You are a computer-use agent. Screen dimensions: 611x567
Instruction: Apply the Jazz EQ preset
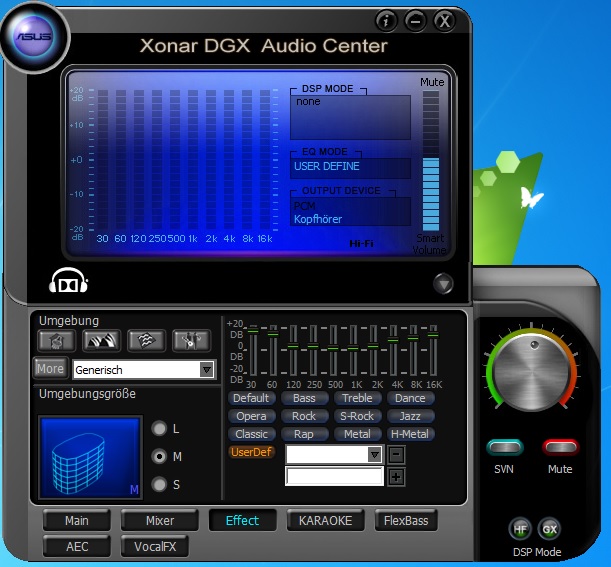coord(410,416)
